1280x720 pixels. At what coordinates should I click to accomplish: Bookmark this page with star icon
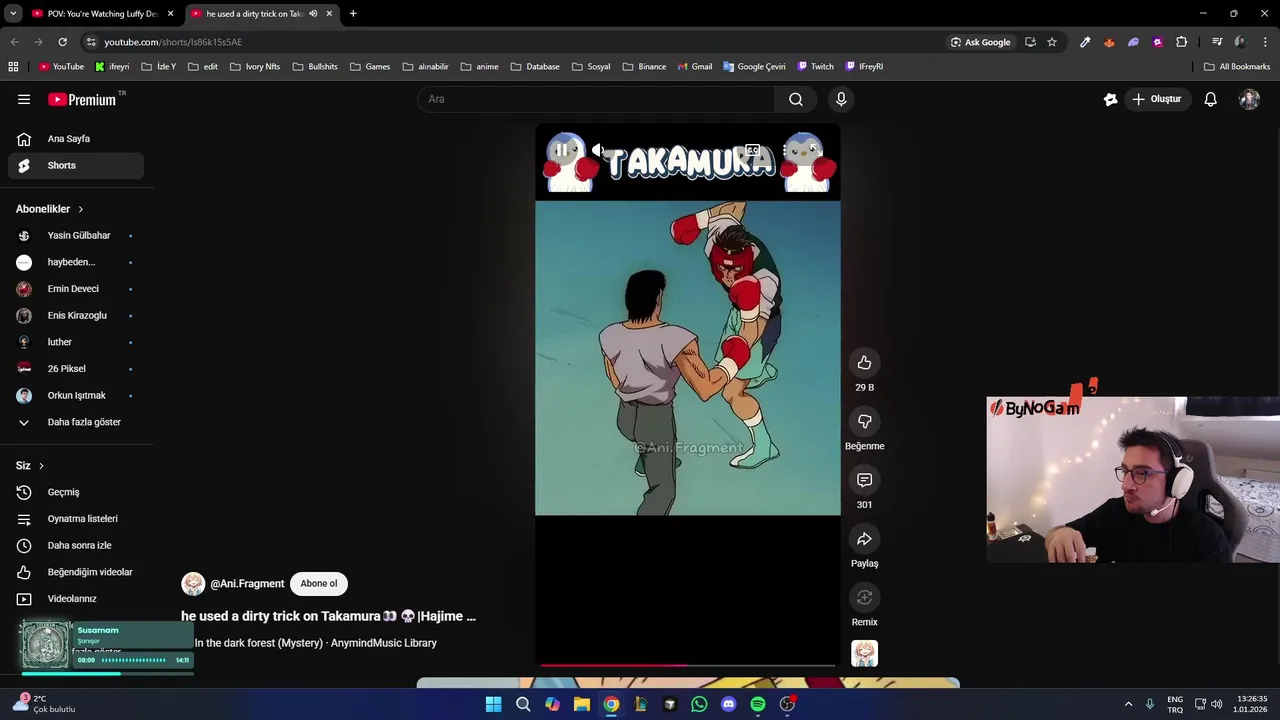1052,42
